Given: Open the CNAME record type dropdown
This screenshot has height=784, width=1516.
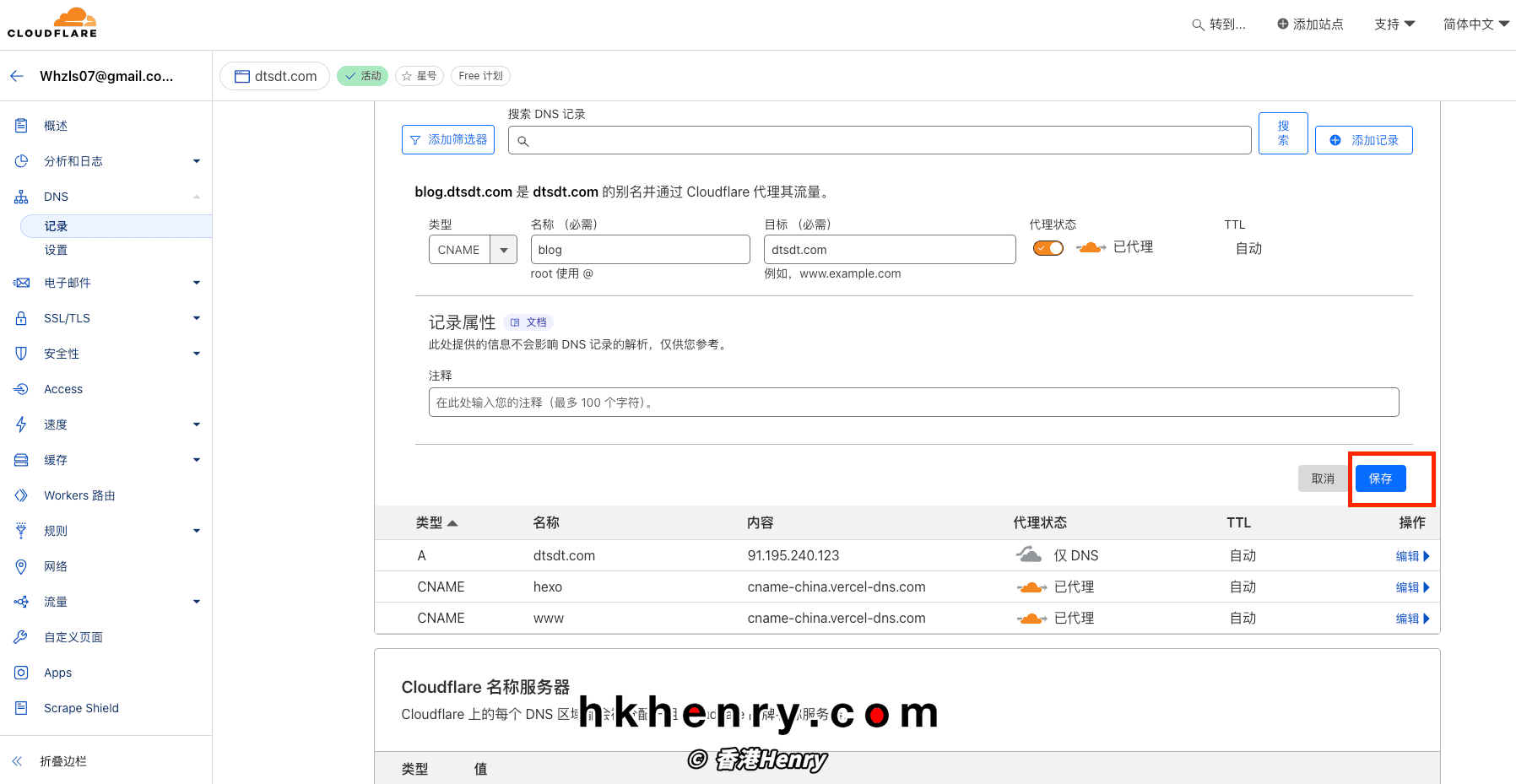Looking at the screenshot, I should pos(504,250).
